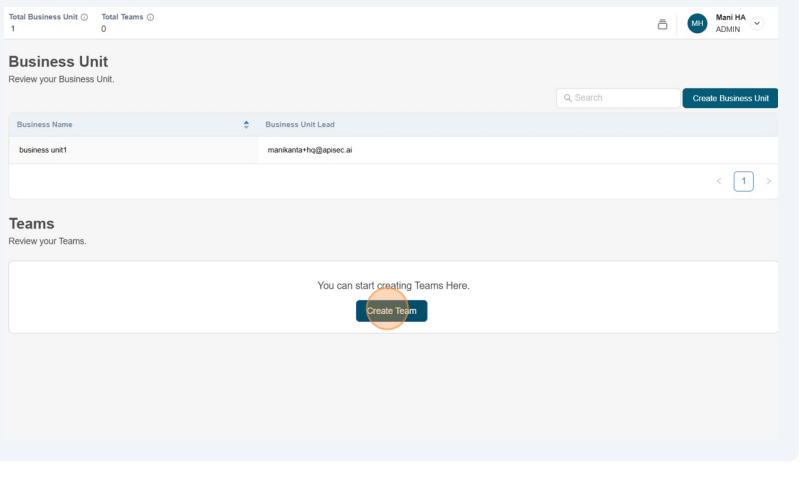The width and height of the screenshot is (810, 478).
Task: Click the Total Business Unit count
Action: (x=13, y=29)
